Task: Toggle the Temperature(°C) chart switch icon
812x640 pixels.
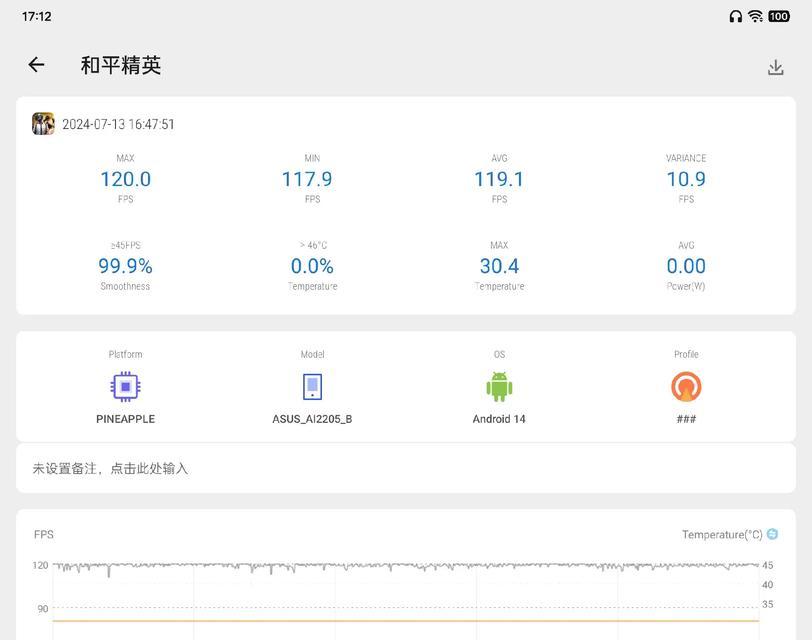Action: (772, 534)
